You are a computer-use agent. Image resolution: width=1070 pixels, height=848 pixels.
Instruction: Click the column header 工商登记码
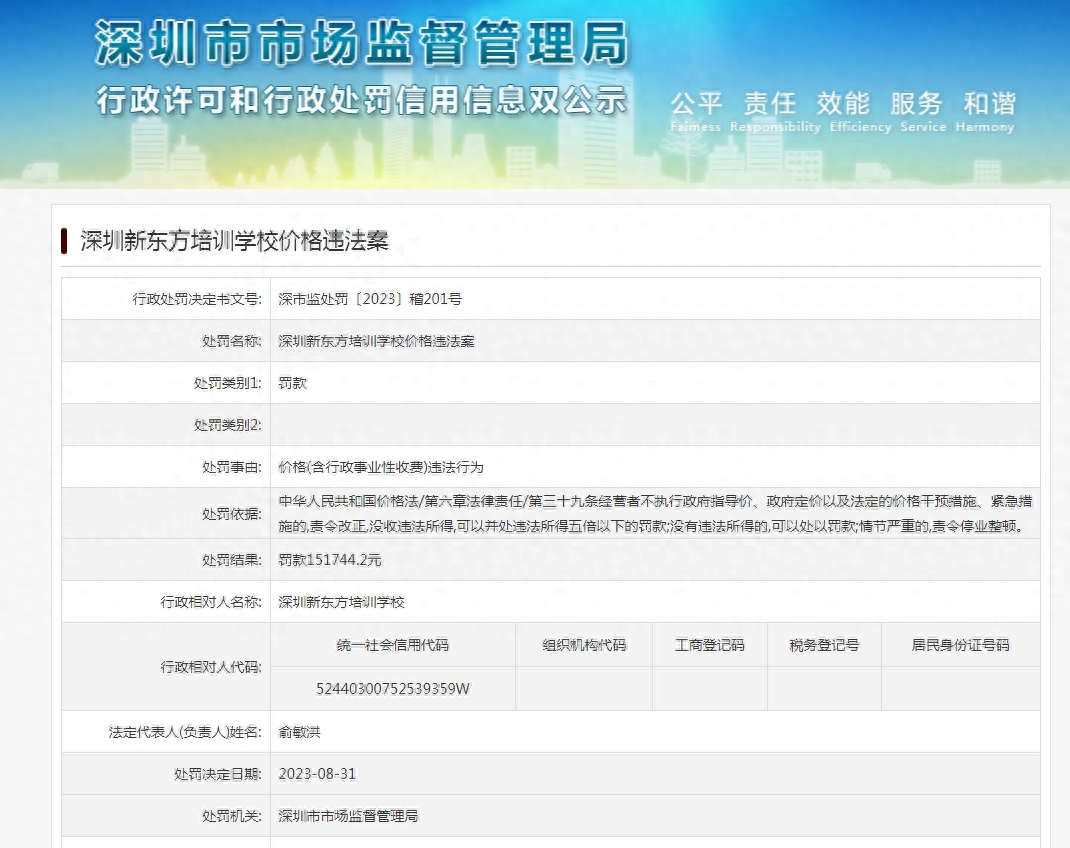pyautogui.click(x=710, y=645)
